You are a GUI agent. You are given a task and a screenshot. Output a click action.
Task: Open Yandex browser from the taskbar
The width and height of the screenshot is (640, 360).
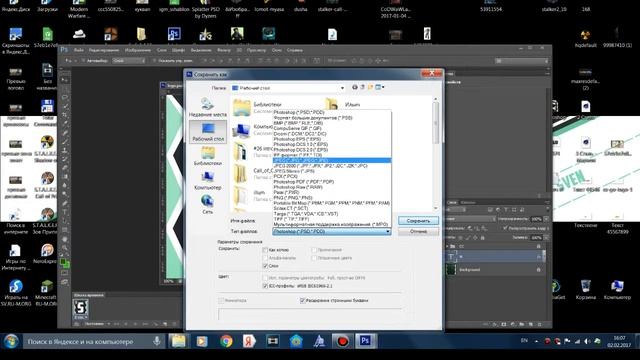[x=249, y=341]
